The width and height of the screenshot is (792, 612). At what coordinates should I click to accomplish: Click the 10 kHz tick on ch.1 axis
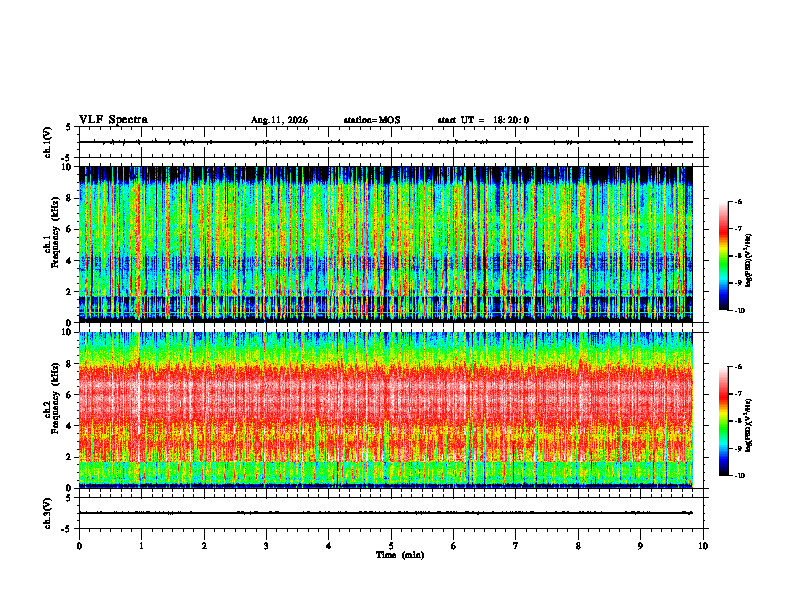(70, 167)
